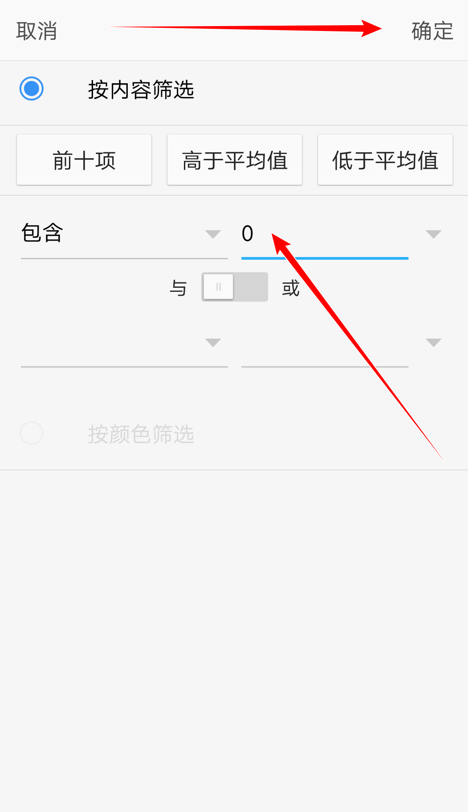468x812 pixels.
Task: Click the empty second value input field
Action: click(x=325, y=343)
